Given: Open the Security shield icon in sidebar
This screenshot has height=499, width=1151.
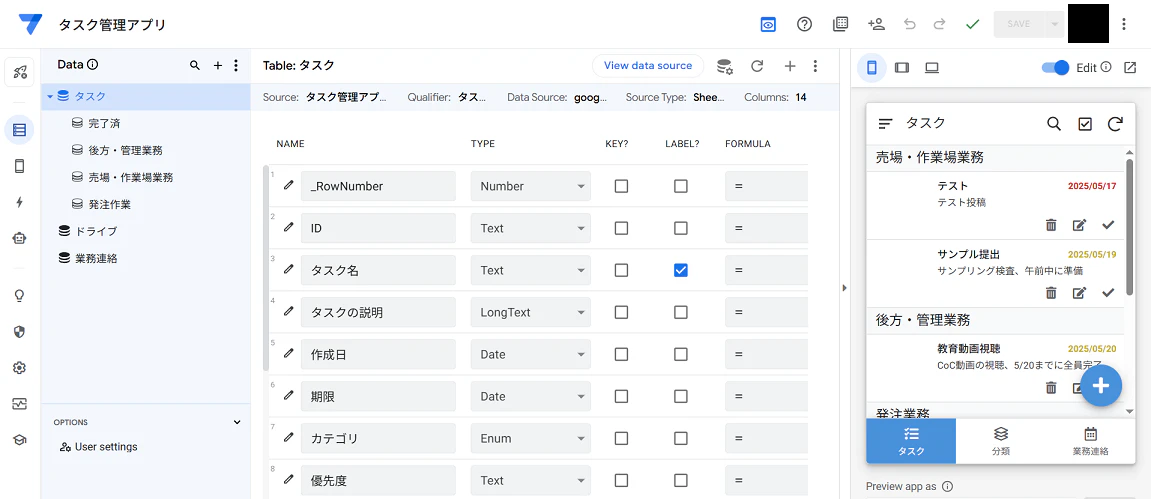Looking at the screenshot, I should (x=20, y=332).
